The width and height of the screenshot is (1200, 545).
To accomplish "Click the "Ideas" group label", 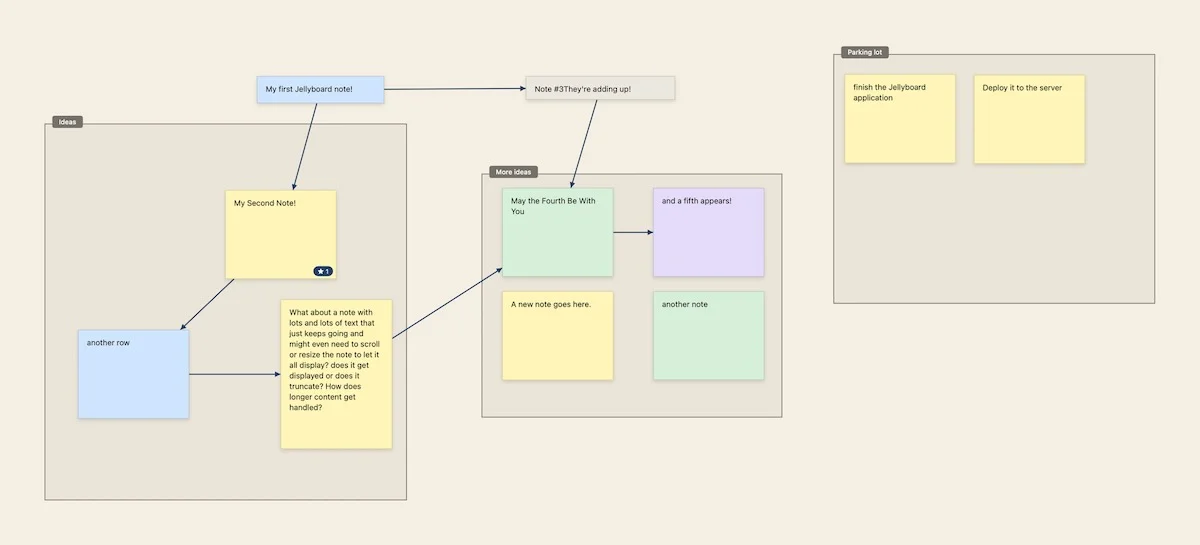I will click(x=68, y=122).
